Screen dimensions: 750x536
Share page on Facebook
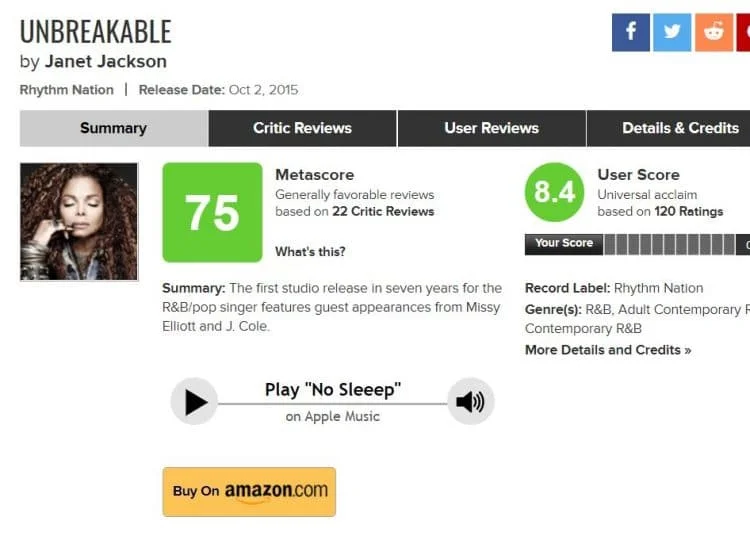pos(631,32)
